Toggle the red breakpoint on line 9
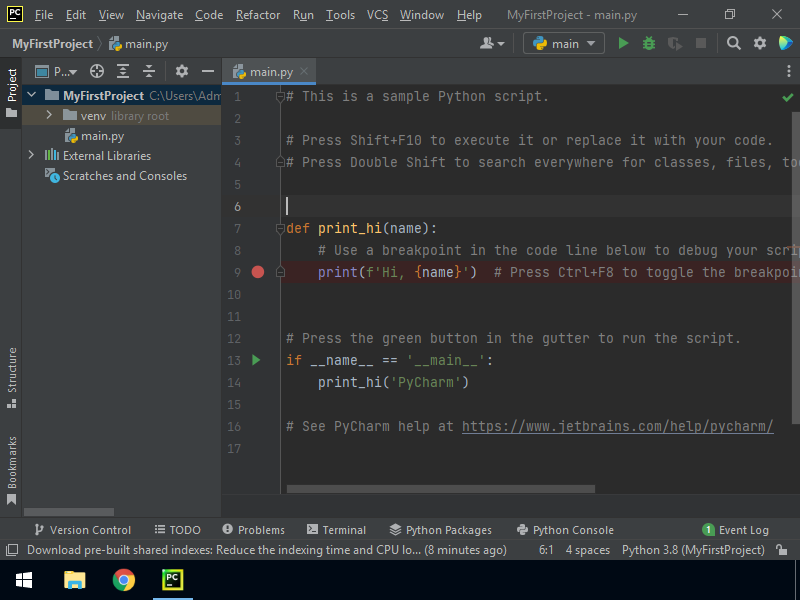 coord(258,272)
